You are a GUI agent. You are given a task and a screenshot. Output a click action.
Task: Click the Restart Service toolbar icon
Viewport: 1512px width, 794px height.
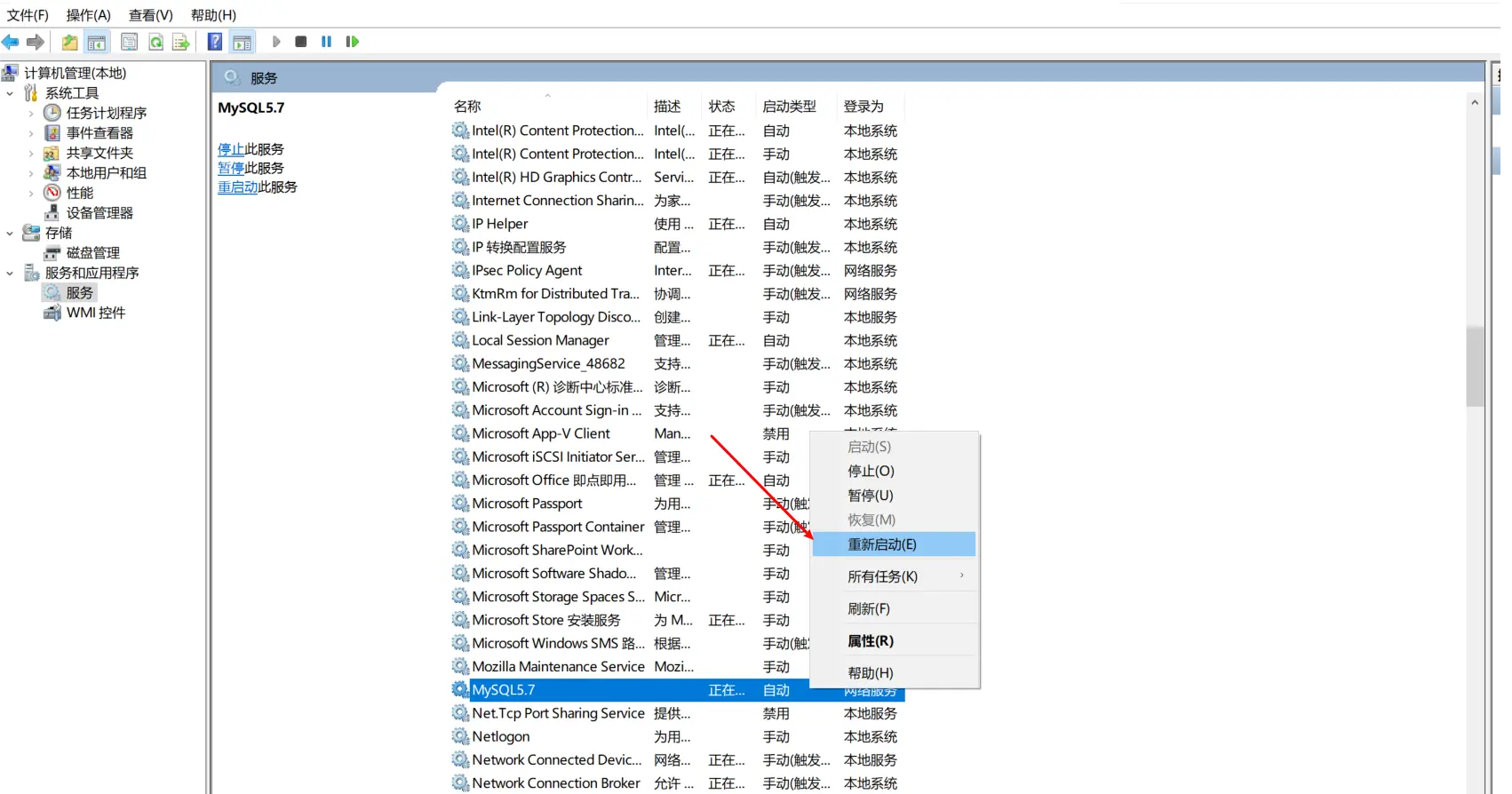(353, 42)
